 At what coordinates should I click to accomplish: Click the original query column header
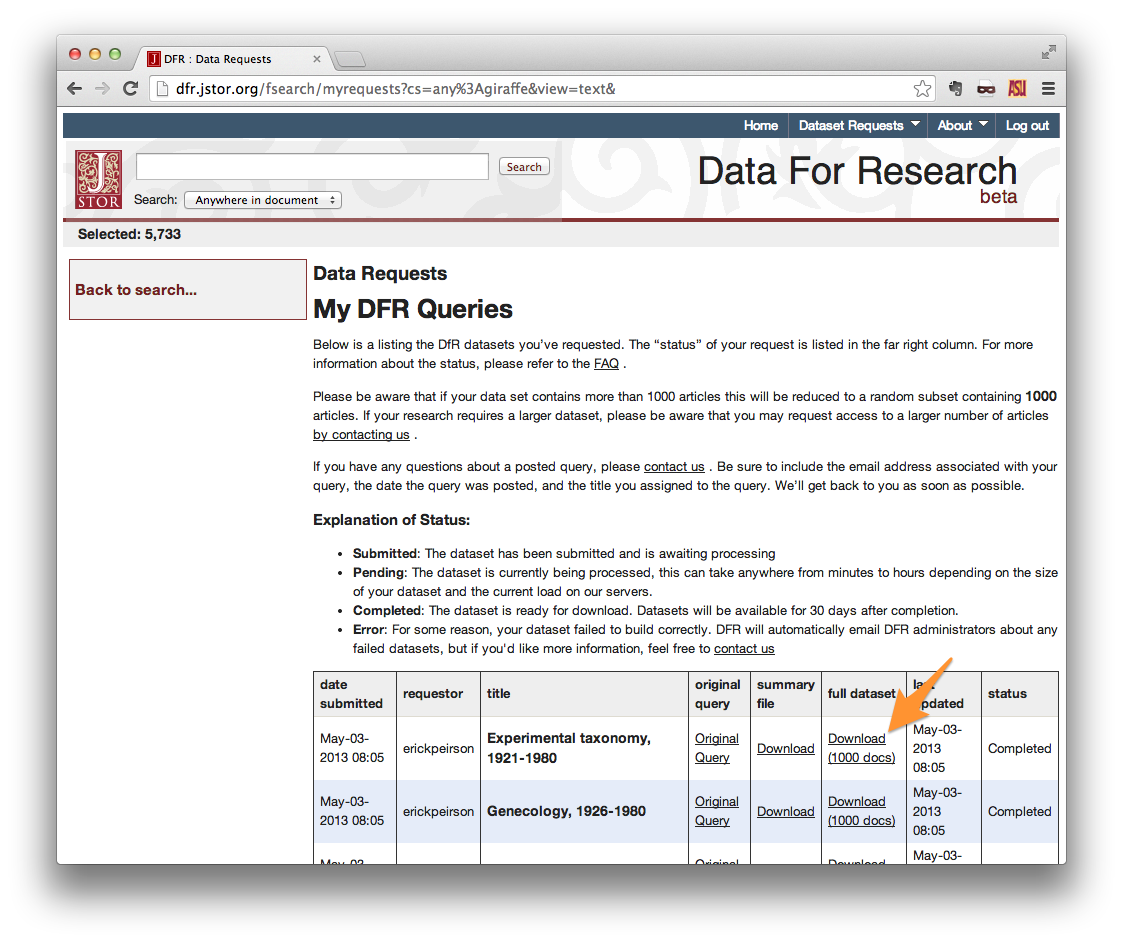click(x=718, y=694)
